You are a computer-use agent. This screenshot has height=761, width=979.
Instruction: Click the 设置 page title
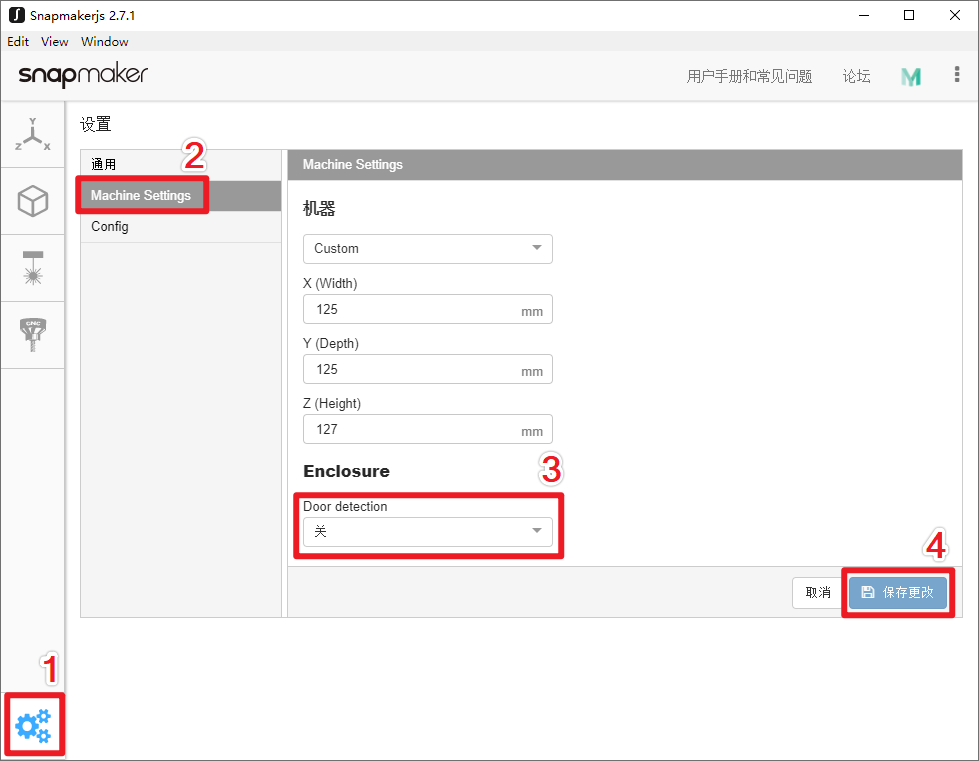[96, 124]
